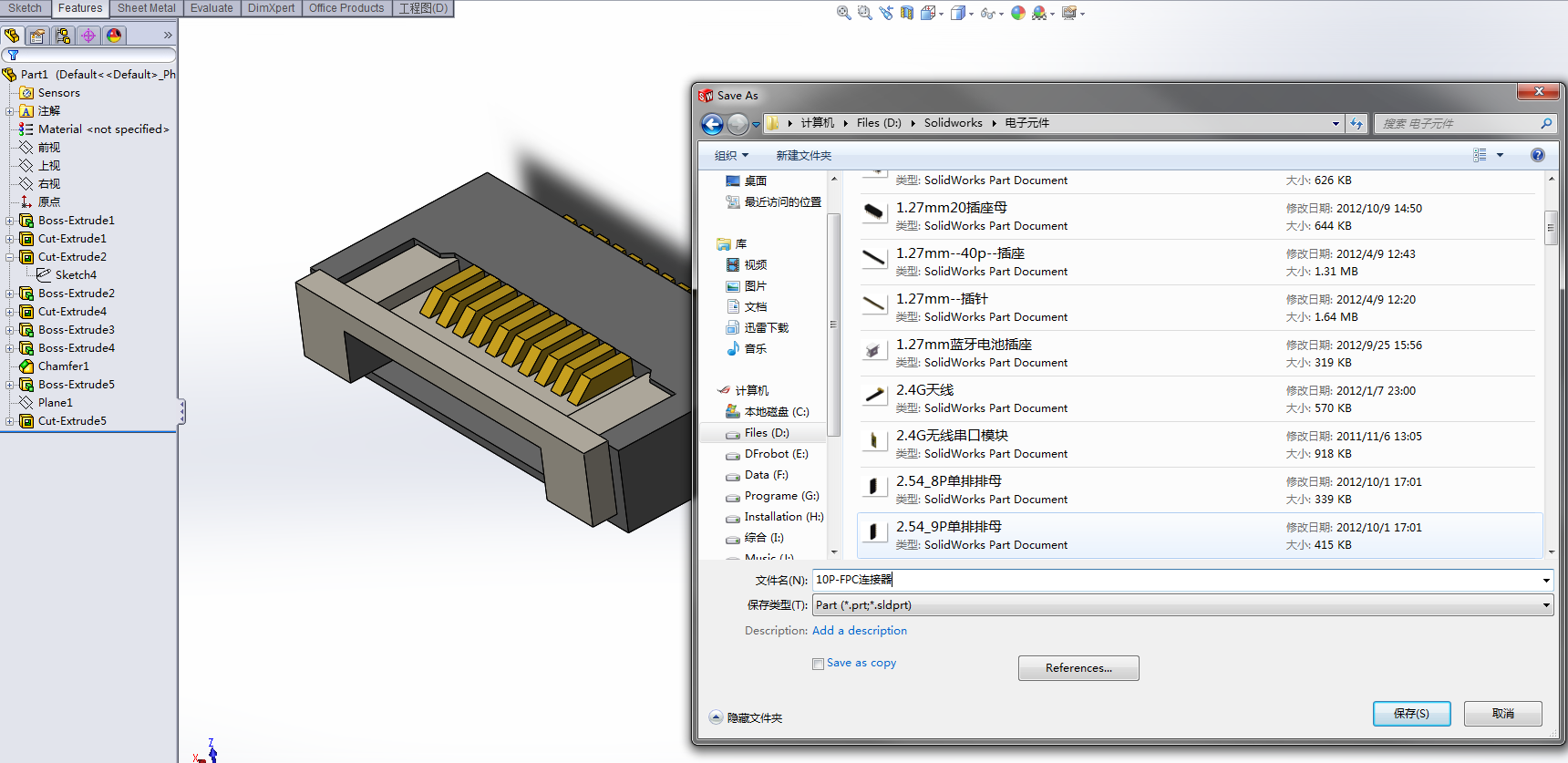This screenshot has width=1568, height=763.
Task: Open the FeatureManager Design Tree tab
Action: point(12,36)
